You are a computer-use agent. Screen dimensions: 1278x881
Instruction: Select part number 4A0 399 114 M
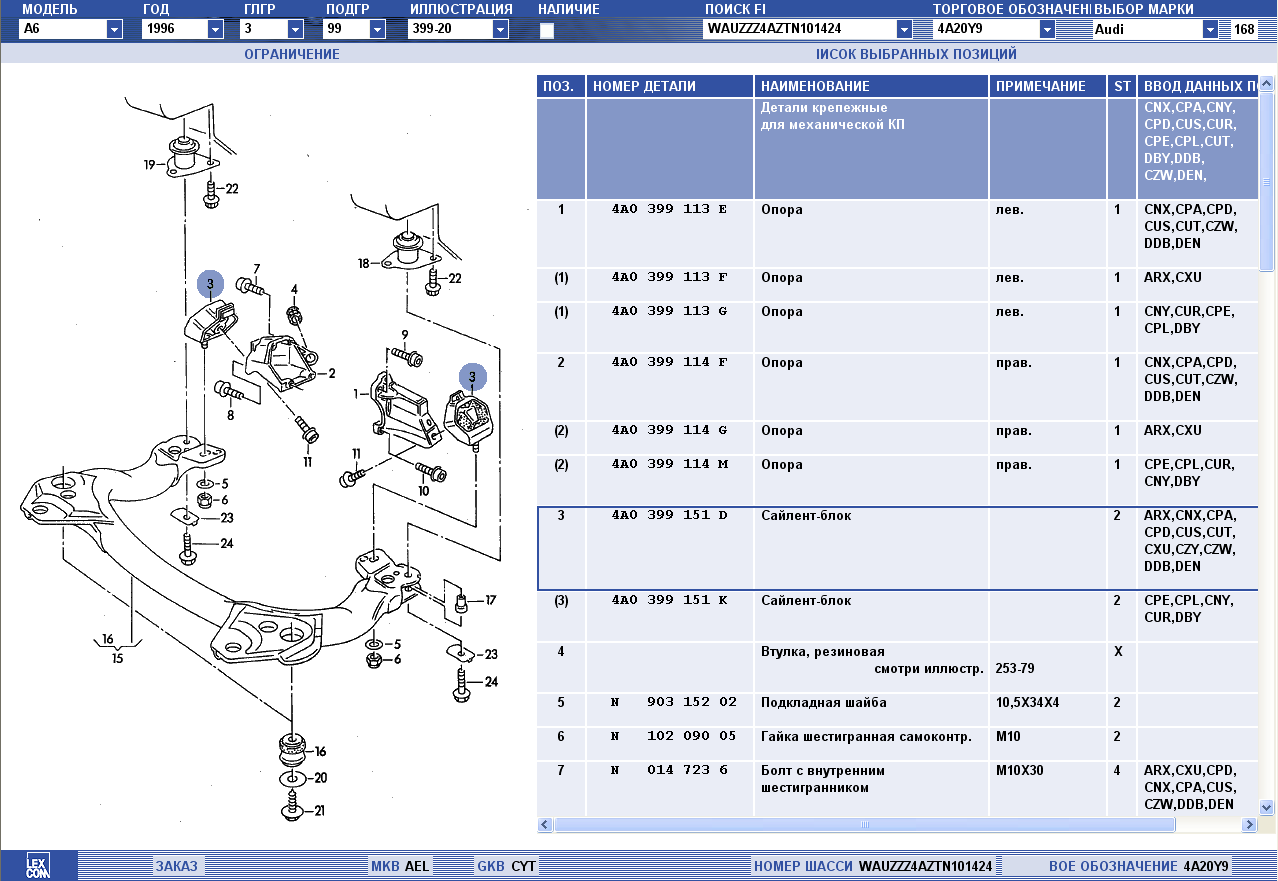[669, 464]
